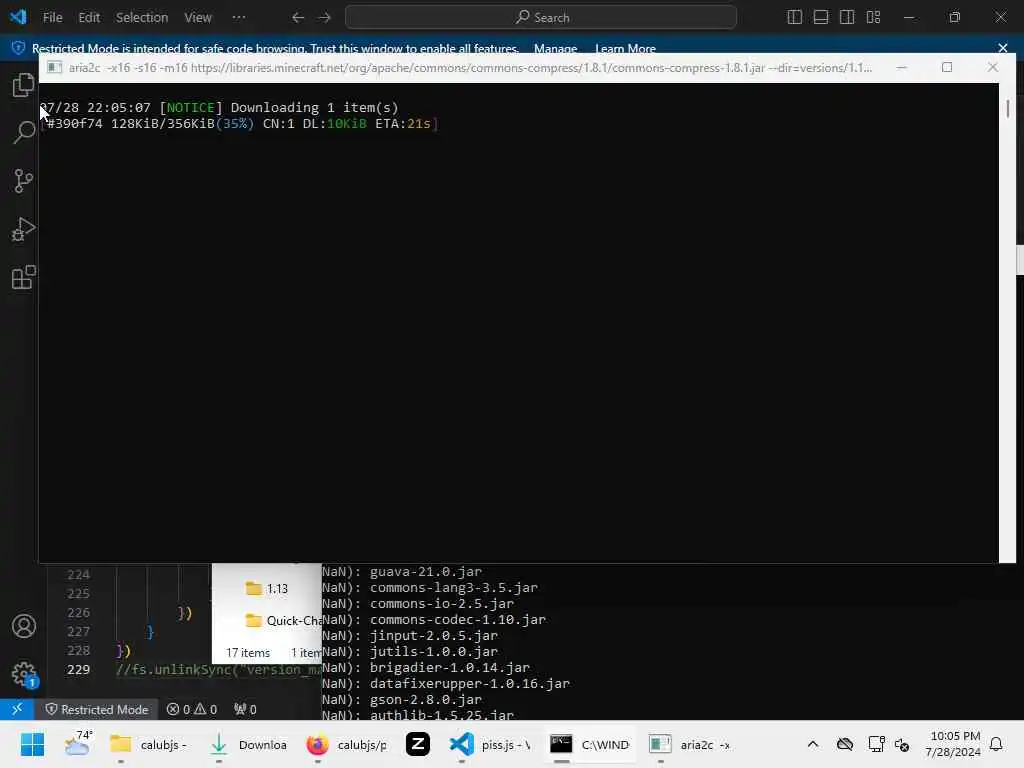
Task: Switch to the C:\WIND console taskbar item
Action: point(590,744)
